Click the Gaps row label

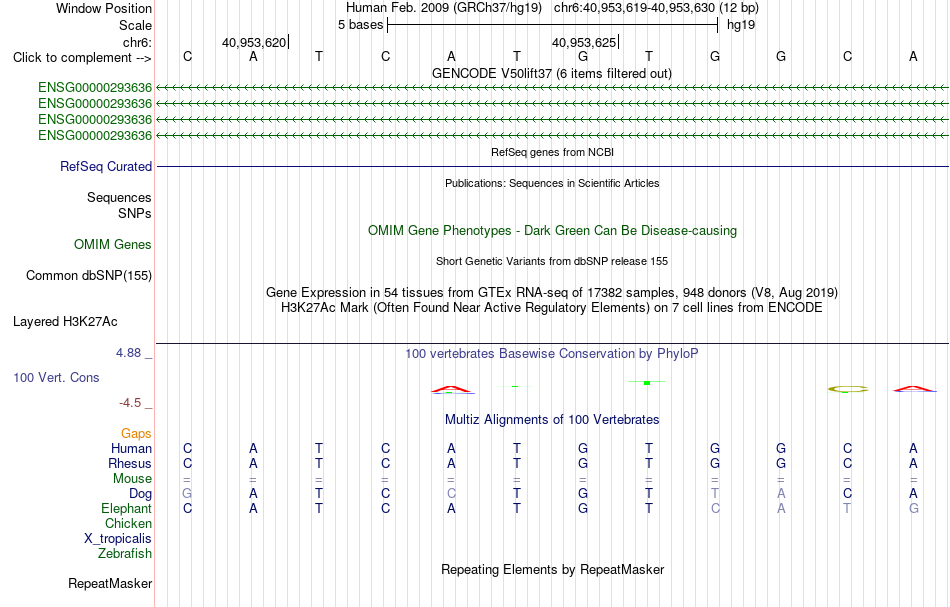tap(136, 434)
